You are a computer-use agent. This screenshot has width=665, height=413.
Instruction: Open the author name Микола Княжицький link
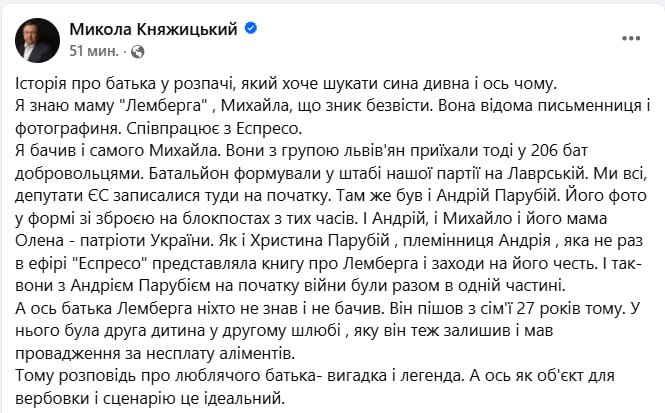[153, 29]
